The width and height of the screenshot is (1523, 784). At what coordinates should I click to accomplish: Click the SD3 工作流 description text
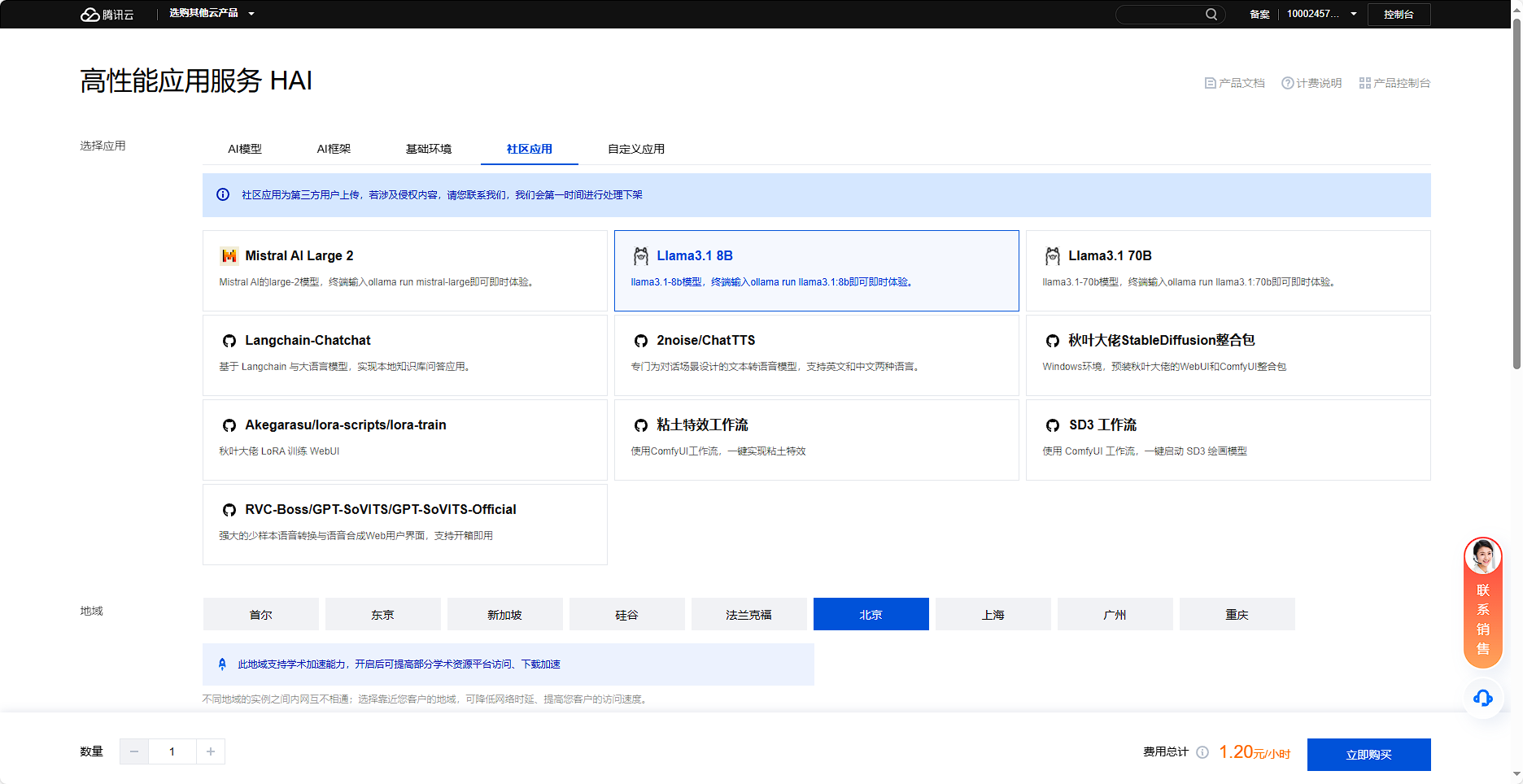coord(1145,451)
